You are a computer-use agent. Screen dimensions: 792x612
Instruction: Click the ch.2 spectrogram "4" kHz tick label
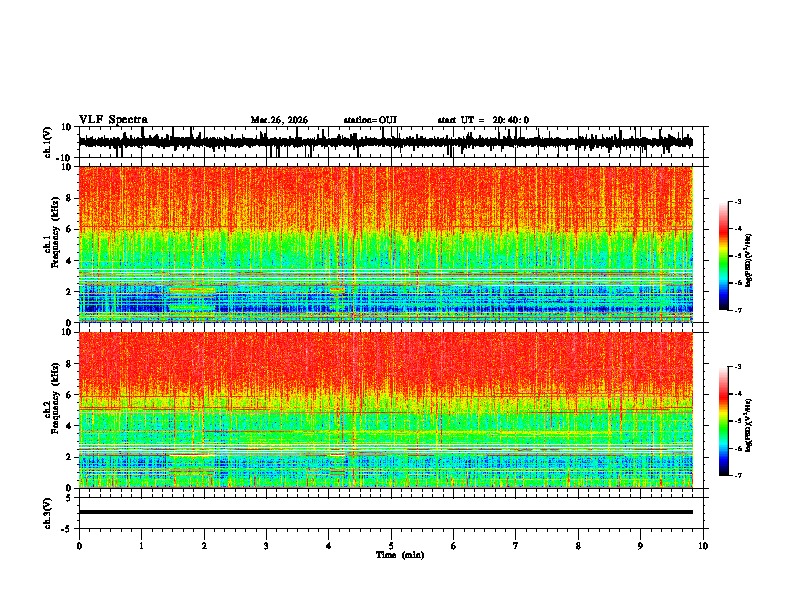click(69, 426)
